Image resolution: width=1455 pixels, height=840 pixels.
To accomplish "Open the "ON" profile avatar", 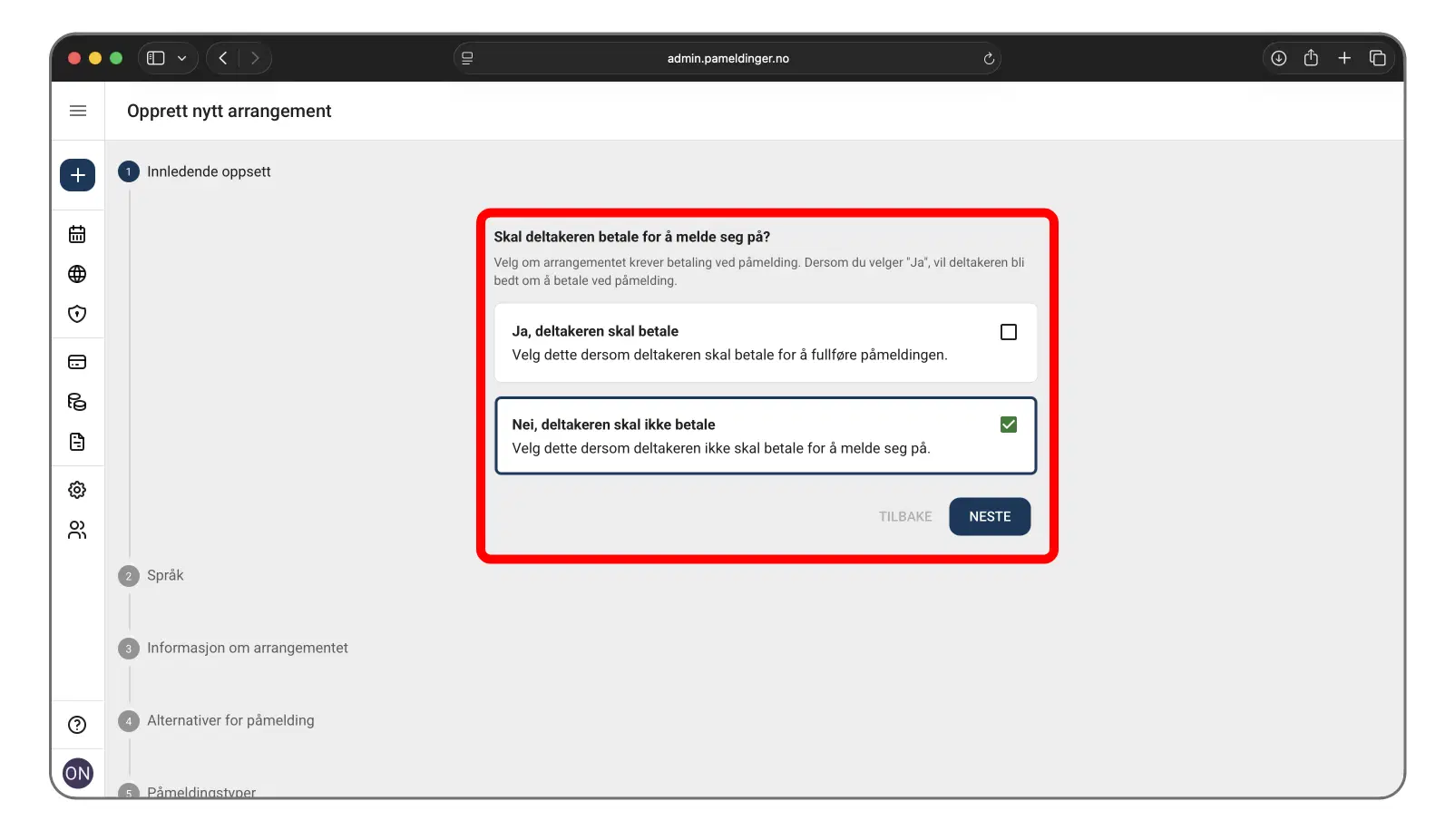I will pos(77,773).
